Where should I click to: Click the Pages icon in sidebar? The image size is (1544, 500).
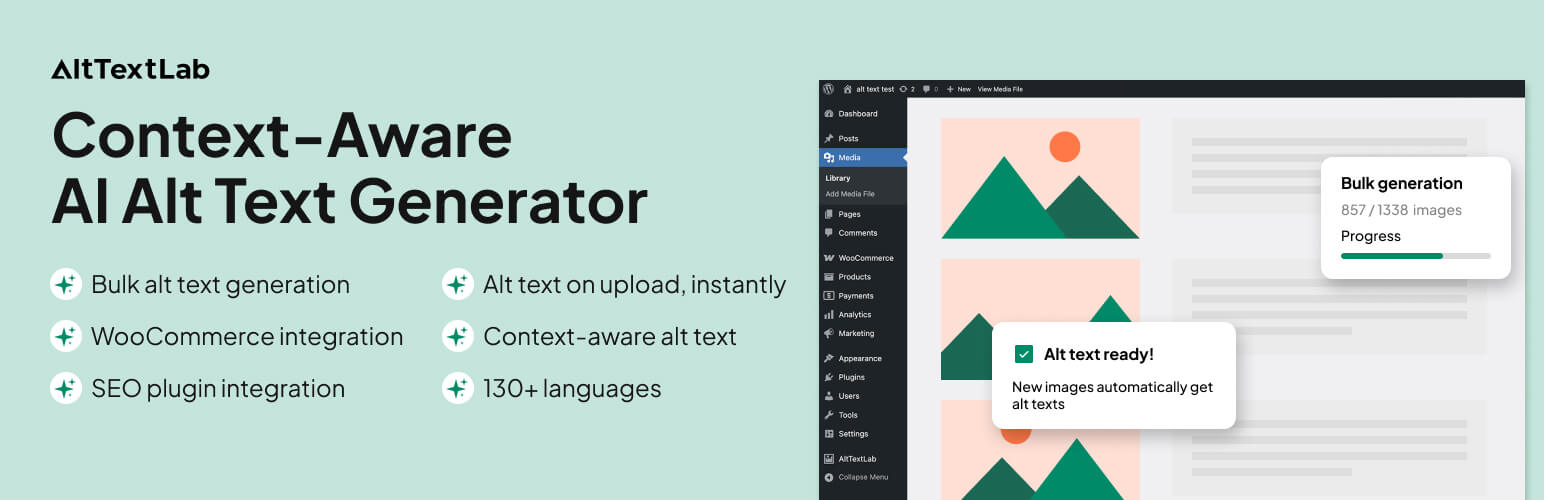[x=829, y=214]
